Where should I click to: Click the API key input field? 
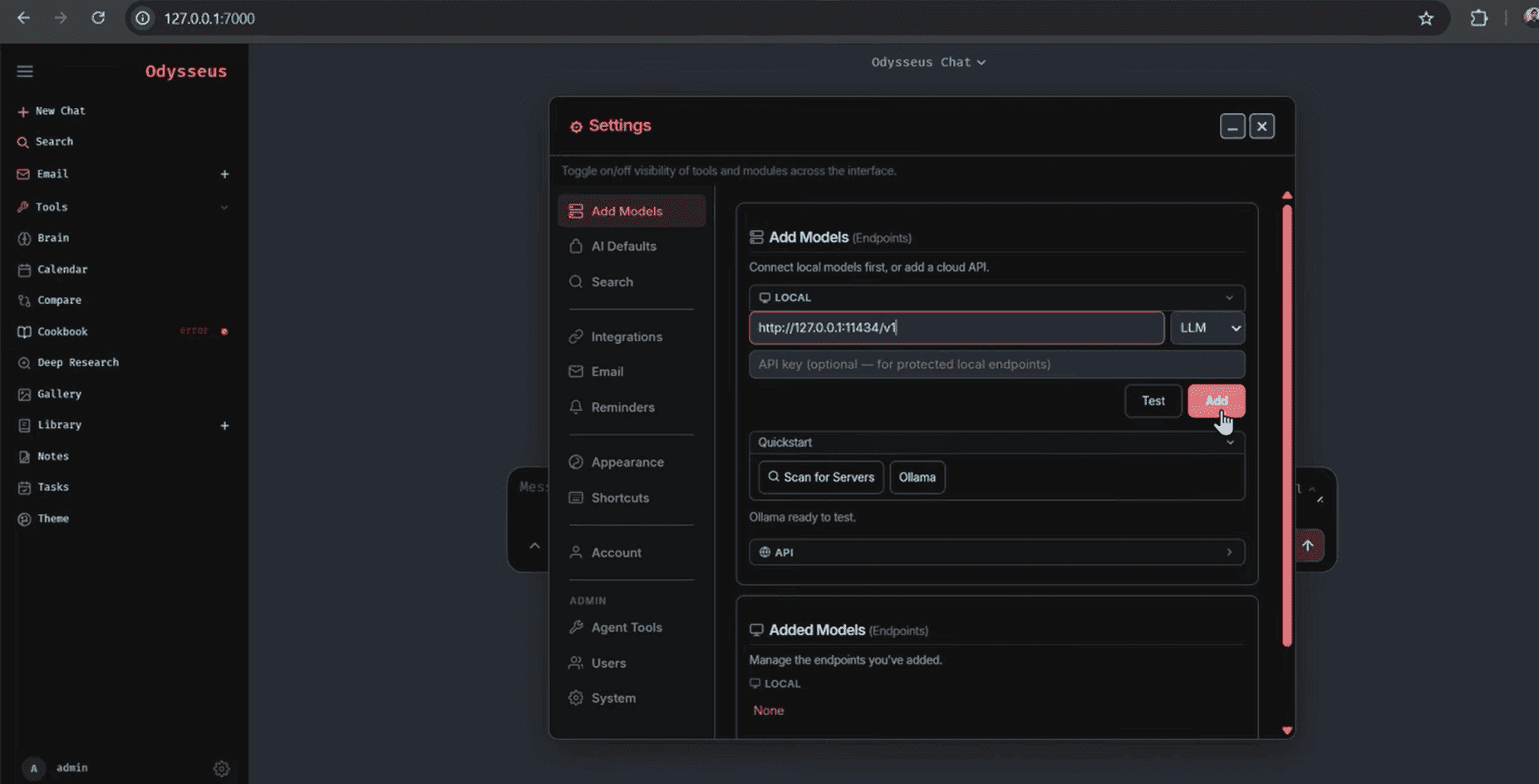click(x=996, y=365)
